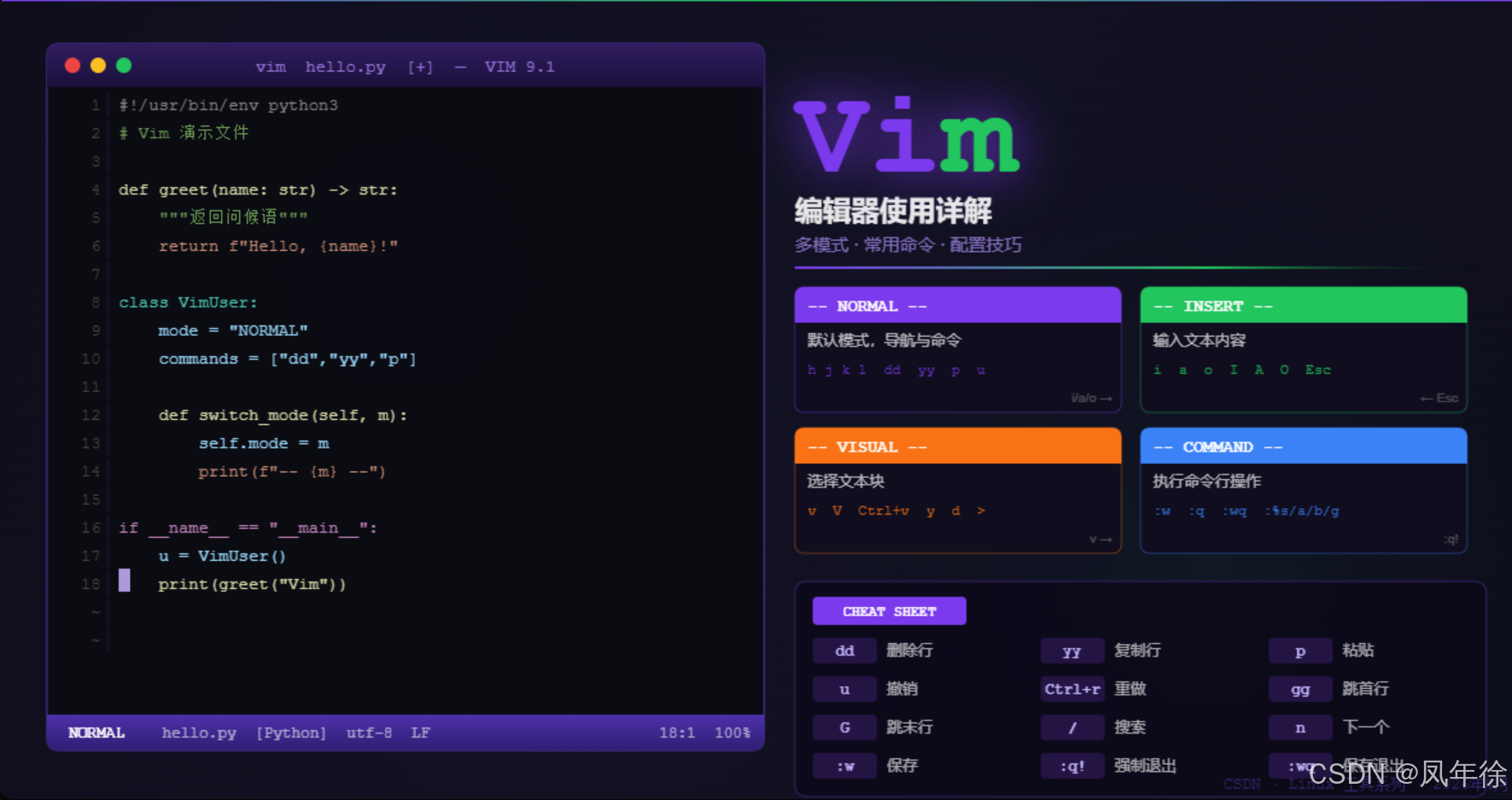Image resolution: width=1512 pixels, height=800 pixels.
Task: Click the 'yy' key chip in cheat sheet
Action: [x=1072, y=651]
